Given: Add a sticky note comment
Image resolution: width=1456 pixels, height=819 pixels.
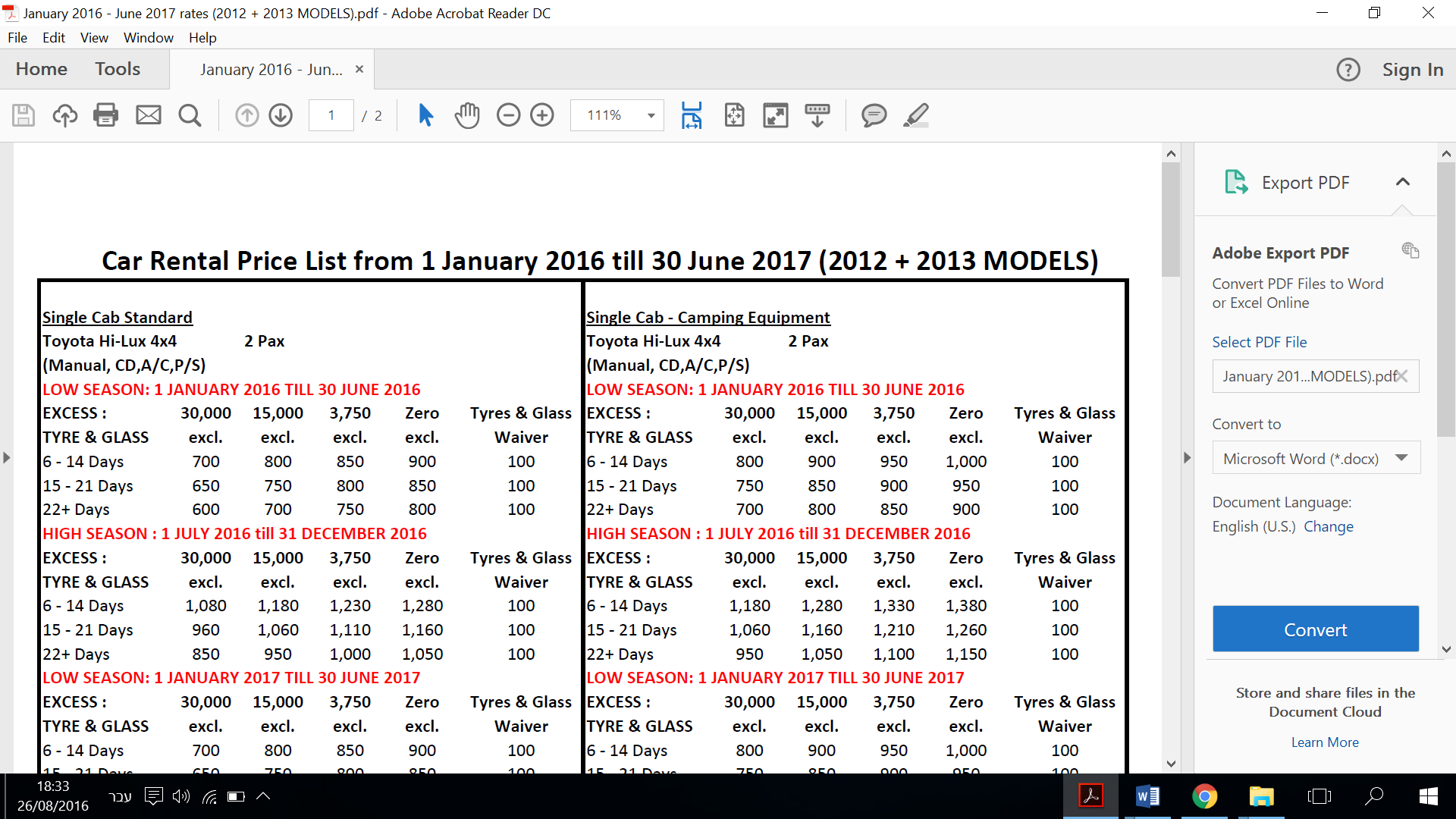Looking at the screenshot, I should [x=874, y=115].
